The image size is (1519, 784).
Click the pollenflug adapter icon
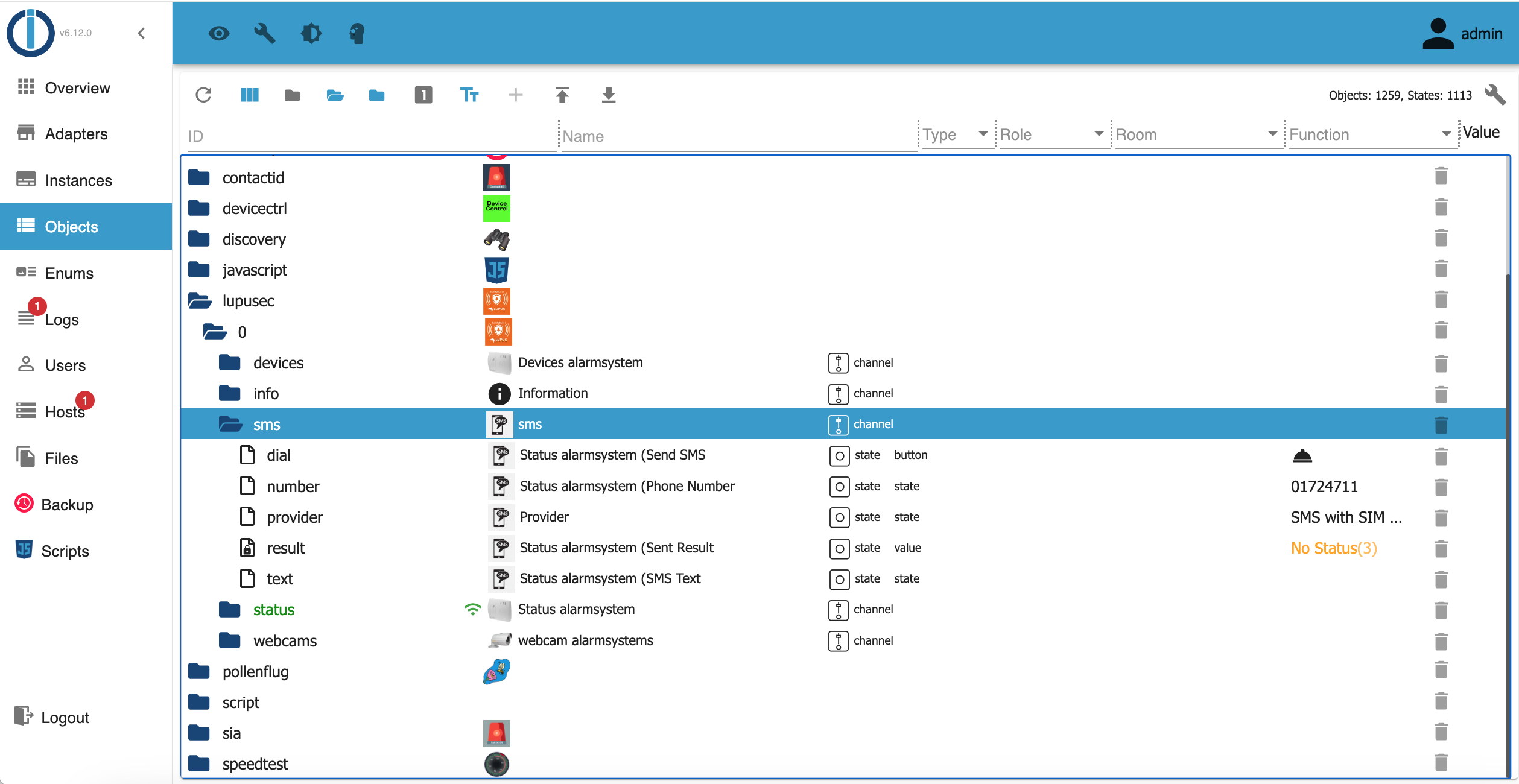click(497, 671)
